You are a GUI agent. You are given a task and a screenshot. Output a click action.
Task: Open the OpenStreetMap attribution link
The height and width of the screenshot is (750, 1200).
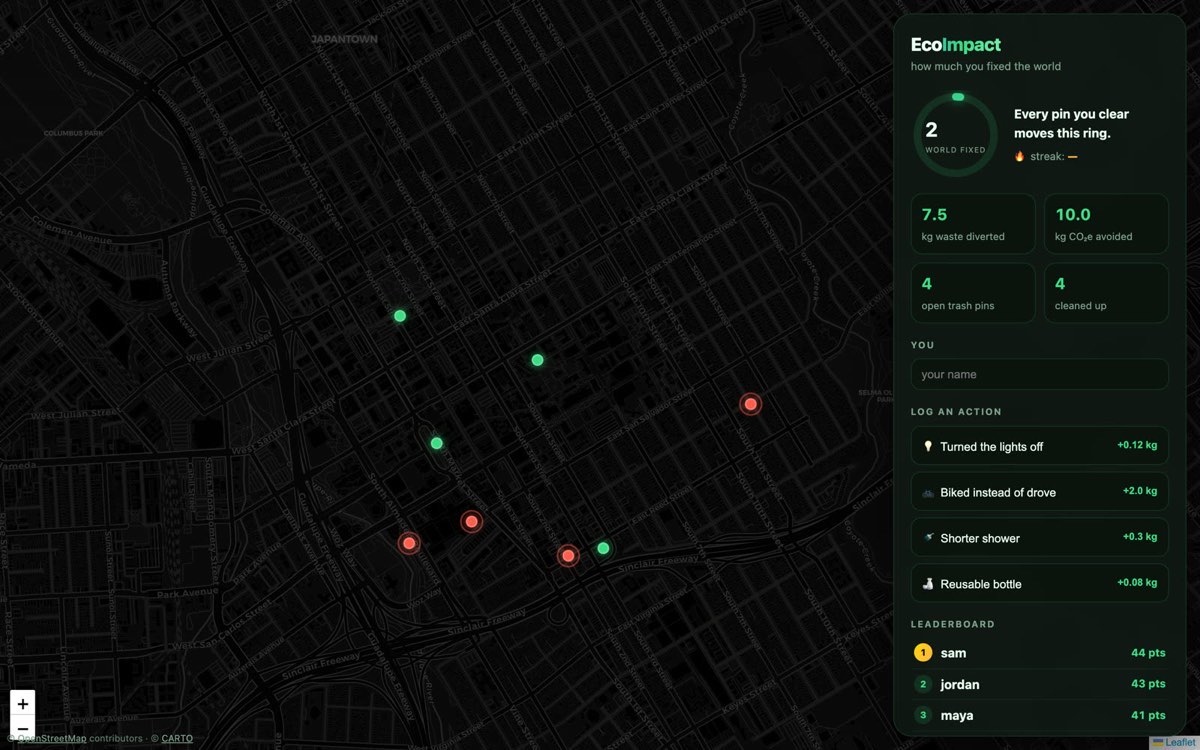click(x=52, y=739)
